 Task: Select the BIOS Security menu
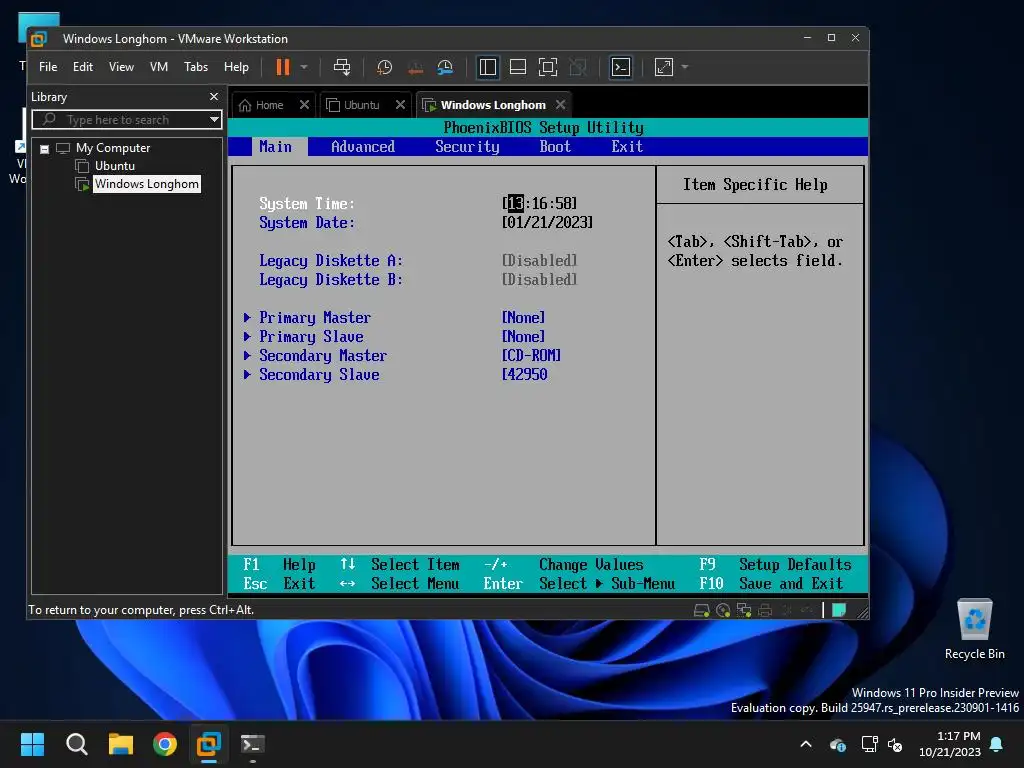click(468, 147)
